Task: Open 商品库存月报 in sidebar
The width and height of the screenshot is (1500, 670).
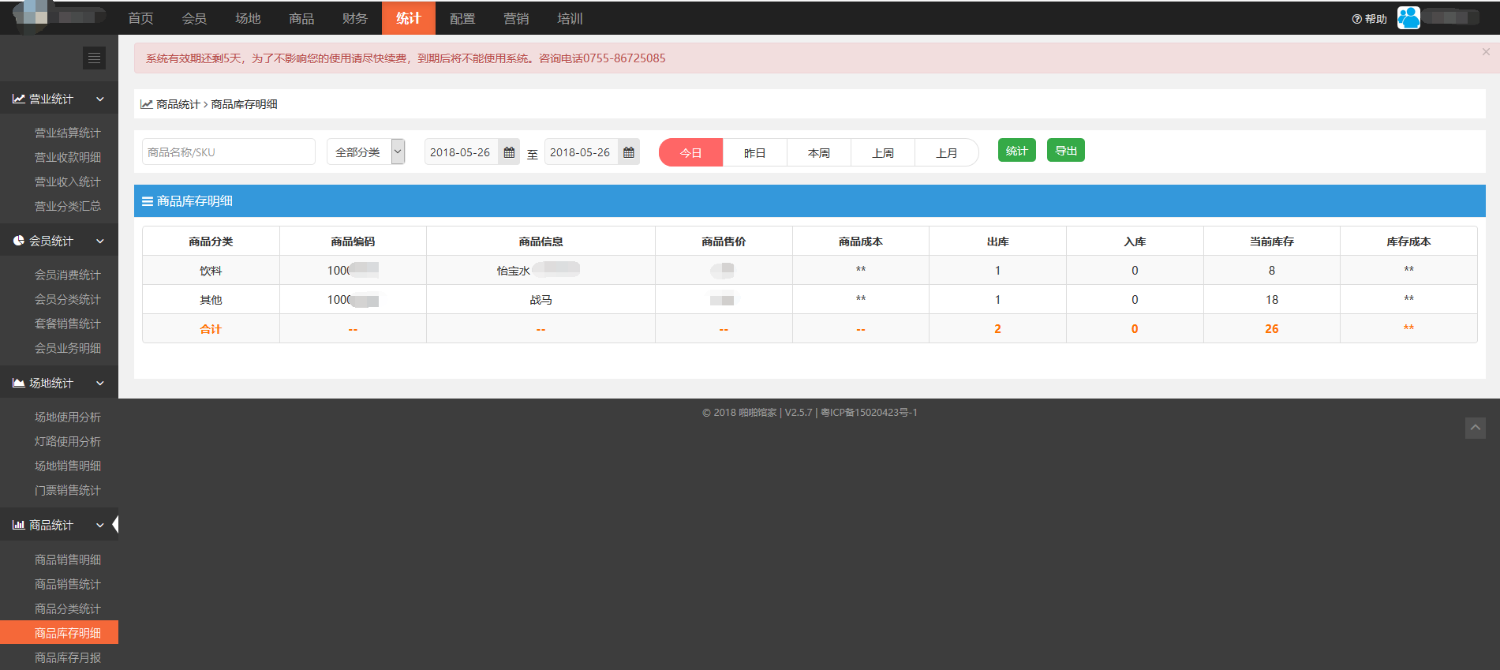Action: click(x=67, y=658)
